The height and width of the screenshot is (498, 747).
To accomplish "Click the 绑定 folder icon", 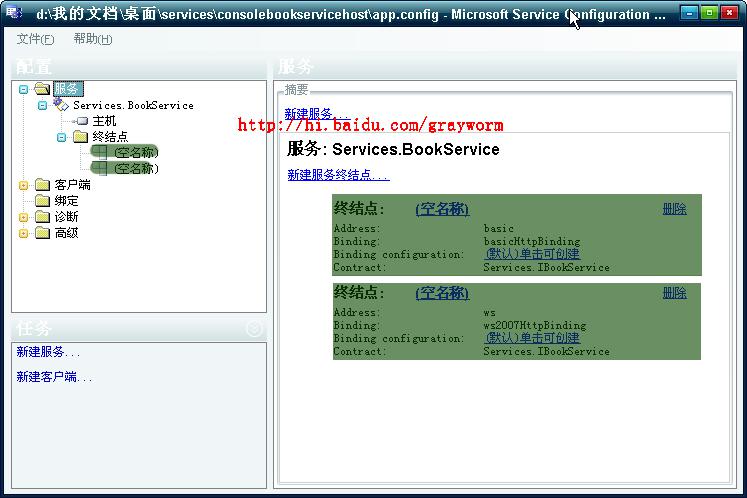I will click(42, 201).
